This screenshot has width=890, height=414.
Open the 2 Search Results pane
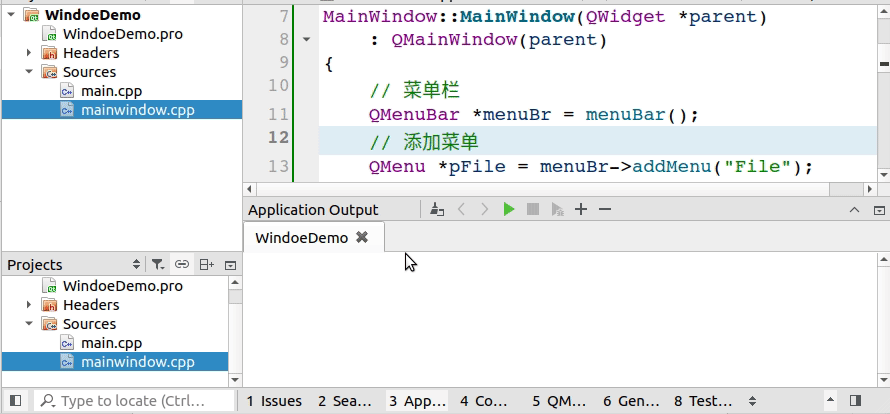(345, 401)
